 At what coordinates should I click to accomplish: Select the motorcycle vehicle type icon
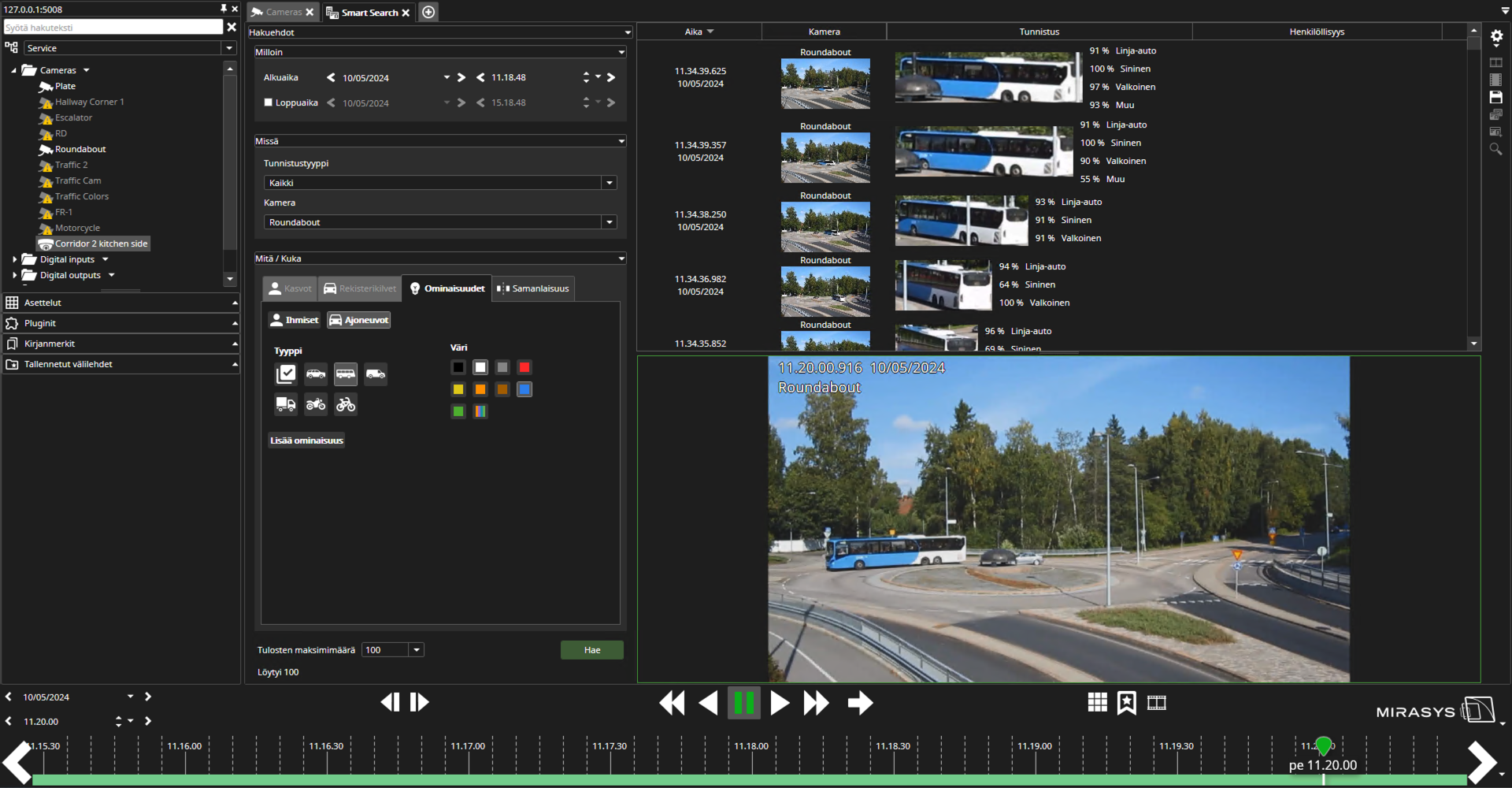(x=316, y=404)
